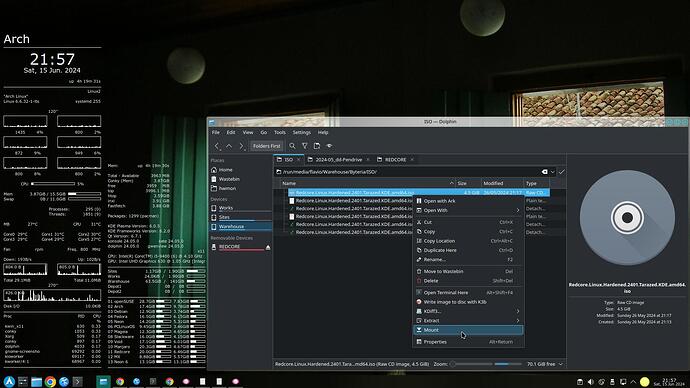690x388 pixels.
Task: Open the Arch application launcher
Action: coord(9,382)
